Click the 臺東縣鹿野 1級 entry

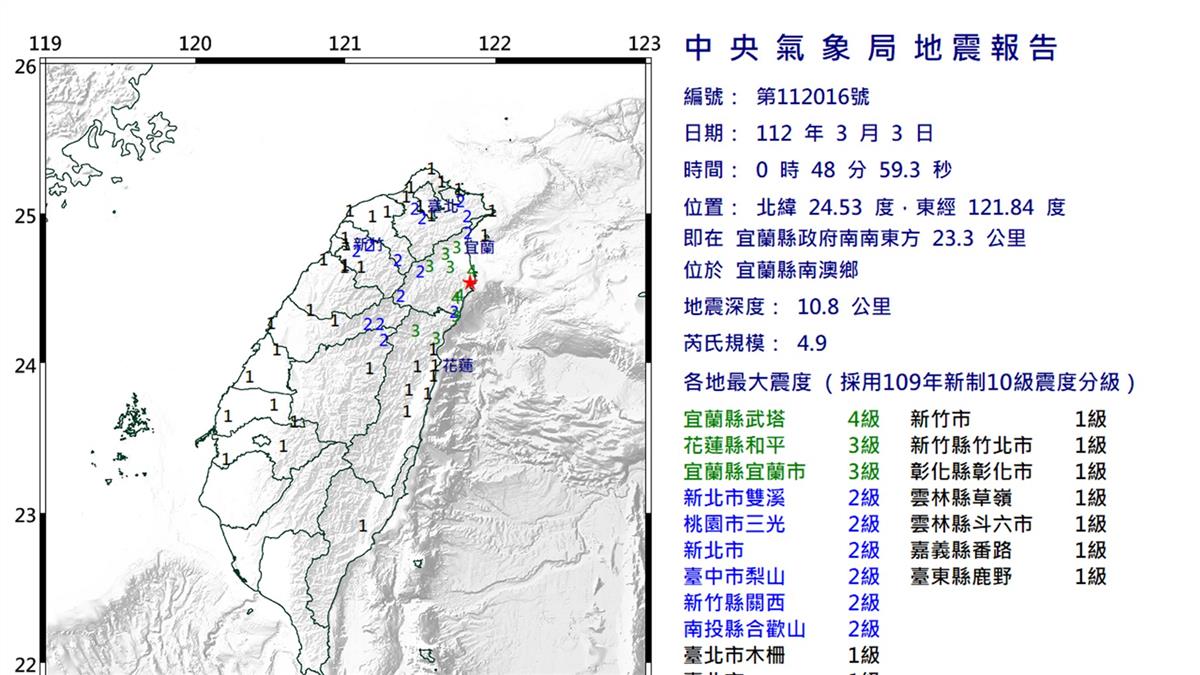pyautogui.click(x=1008, y=576)
